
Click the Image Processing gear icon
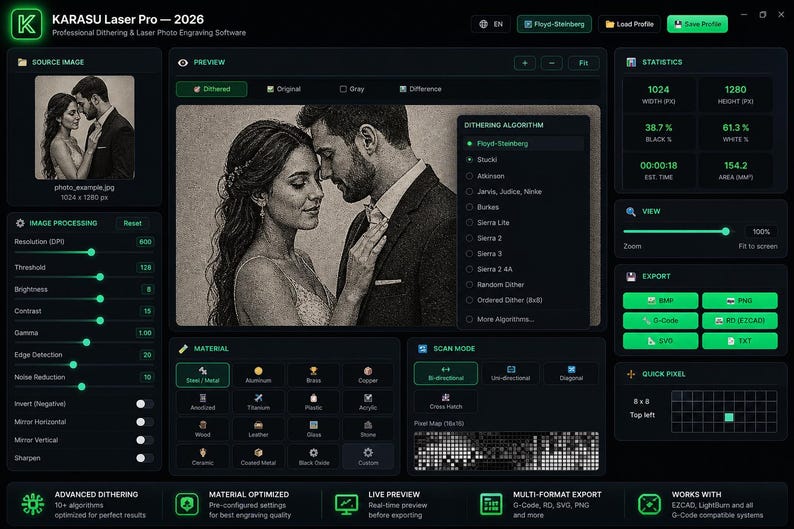tap(20, 223)
